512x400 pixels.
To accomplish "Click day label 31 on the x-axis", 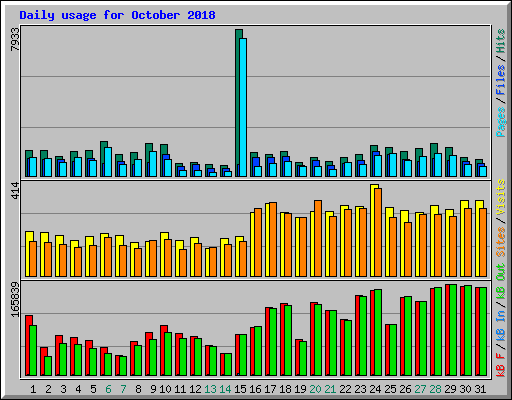I will coord(480,389).
